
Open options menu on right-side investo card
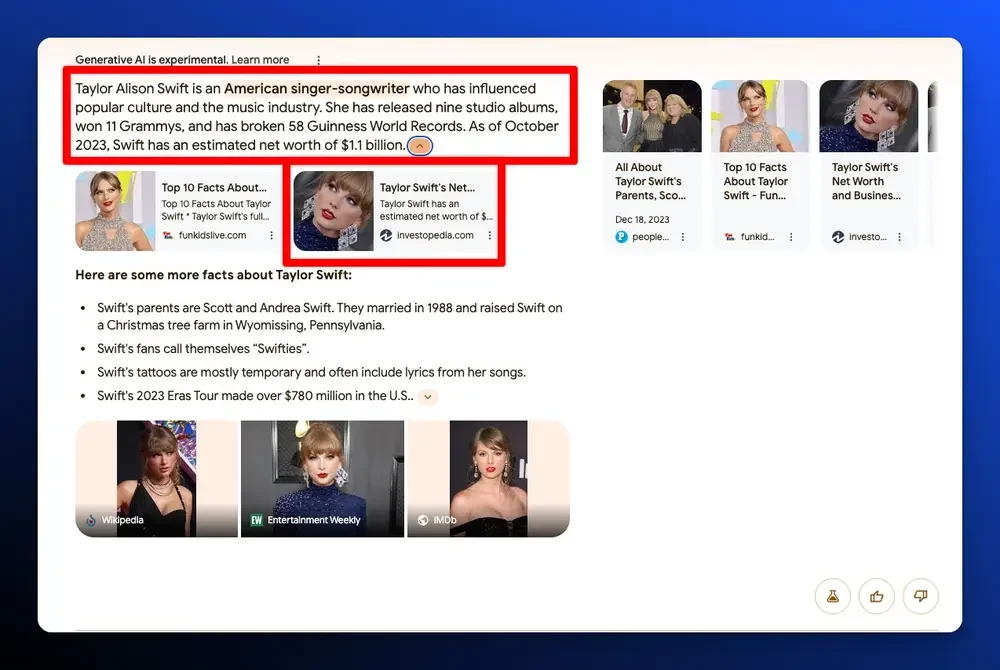tap(899, 237)
